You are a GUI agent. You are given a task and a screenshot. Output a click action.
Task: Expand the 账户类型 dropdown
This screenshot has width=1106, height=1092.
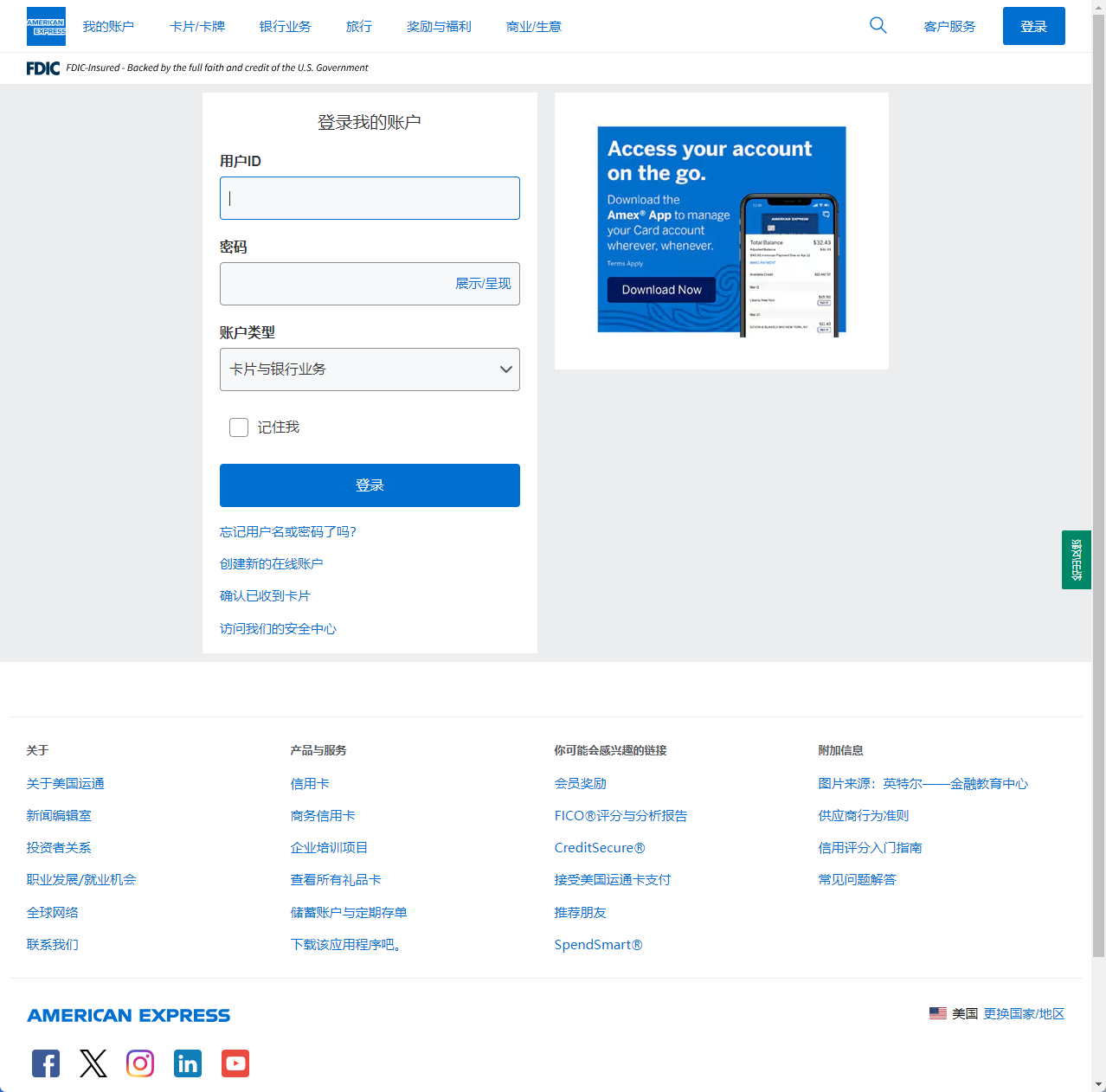click(x=370, y=369)
